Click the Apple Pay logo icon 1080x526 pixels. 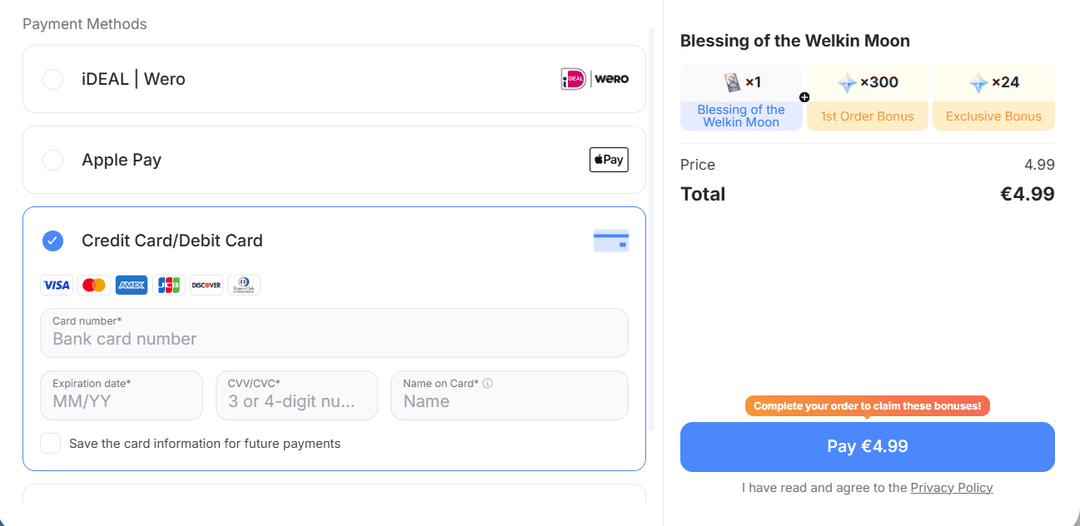tap(609, 160)
